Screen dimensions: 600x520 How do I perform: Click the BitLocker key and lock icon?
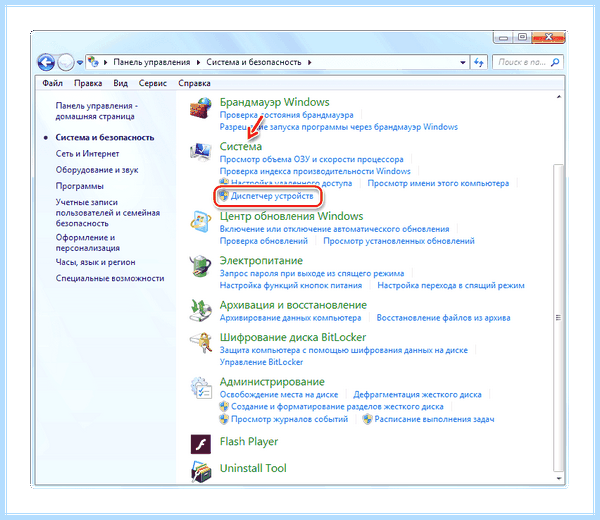pos(201,343)
